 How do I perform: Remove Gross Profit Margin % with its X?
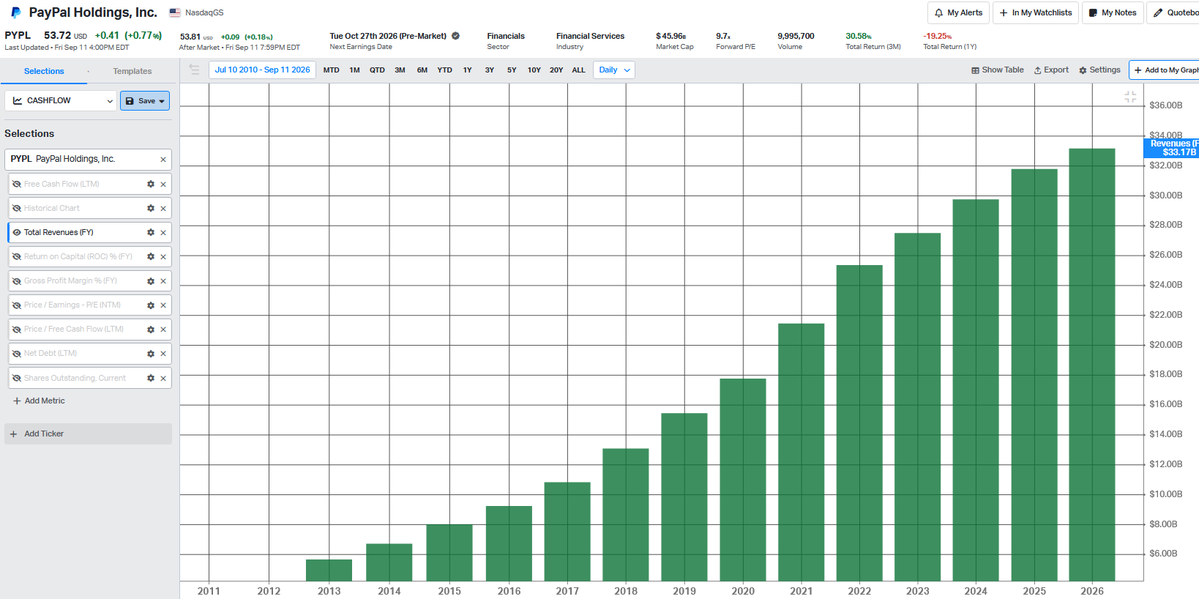click(x=163, y=281)
